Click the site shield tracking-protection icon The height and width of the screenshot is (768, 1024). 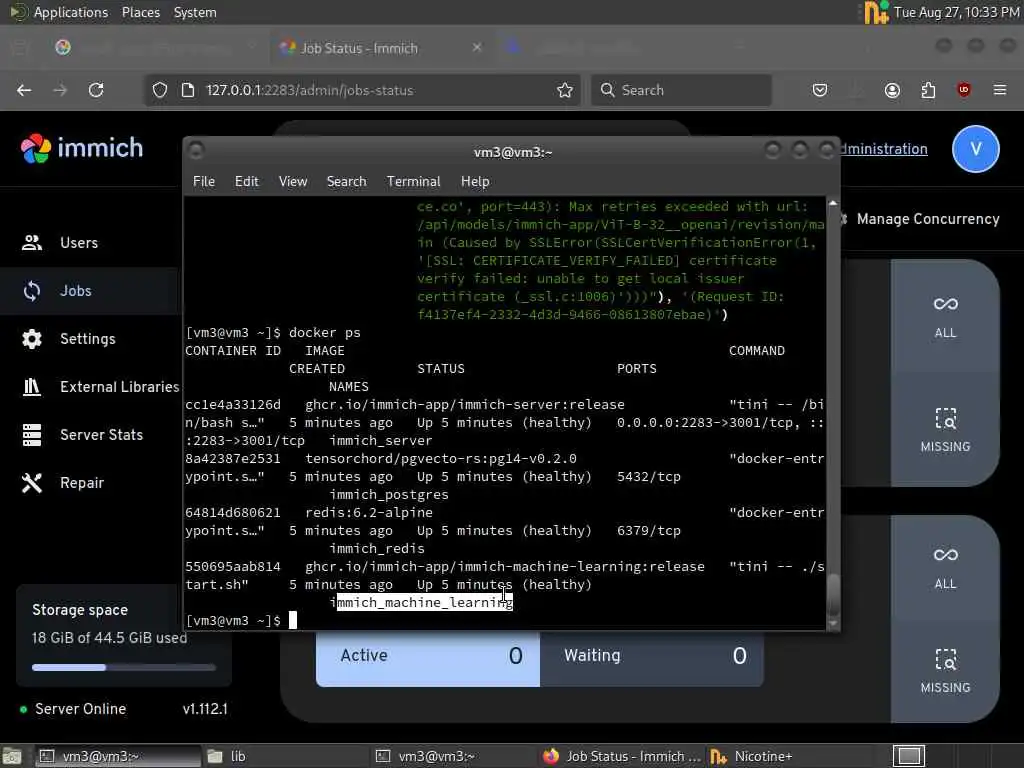click(x=160, y=90)
